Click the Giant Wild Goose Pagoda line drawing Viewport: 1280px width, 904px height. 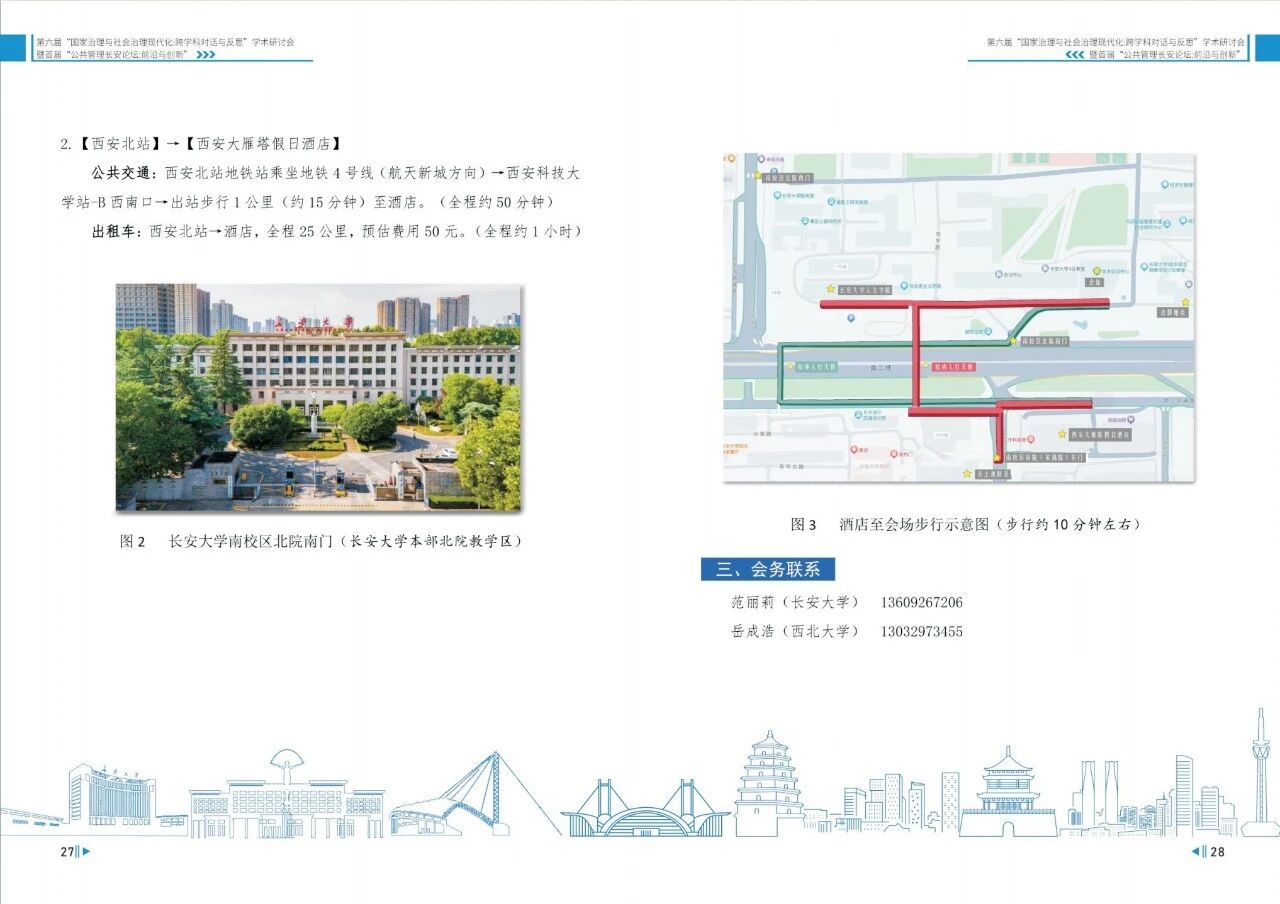(x=769, y=785)
